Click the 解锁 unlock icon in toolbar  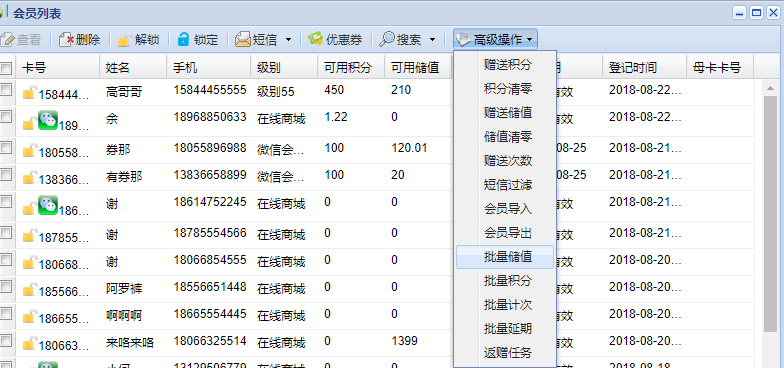[125, 40]
